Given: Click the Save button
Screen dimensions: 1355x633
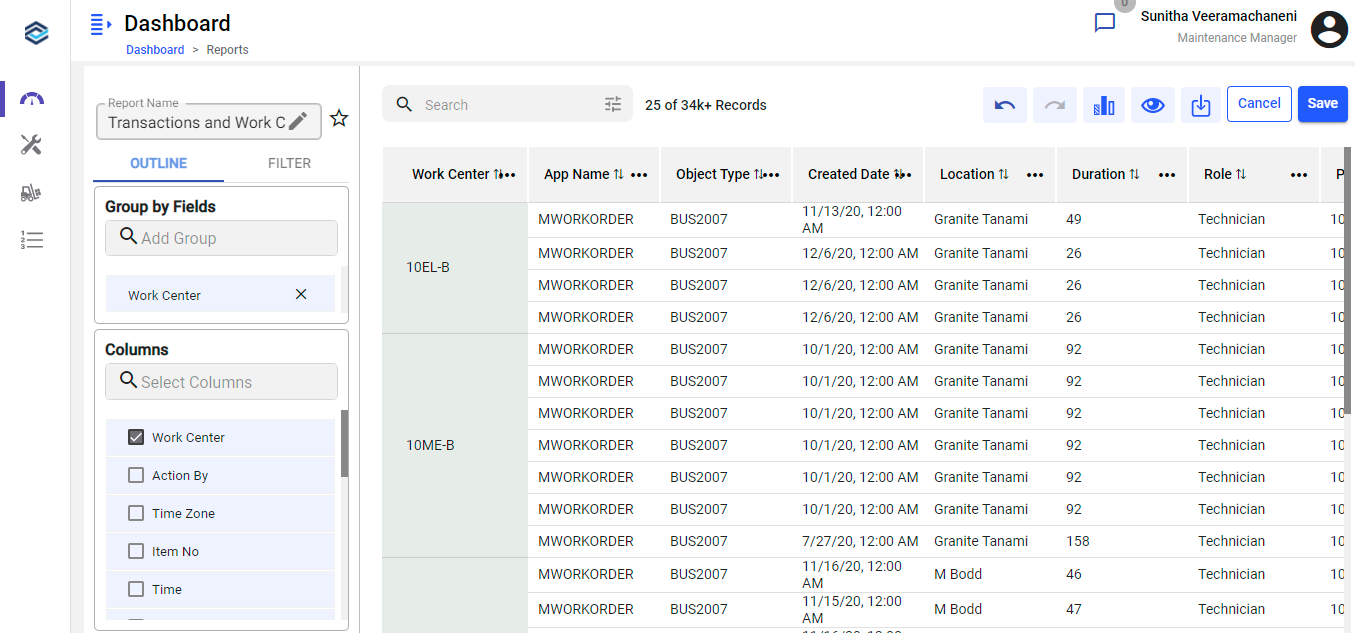Looking at the screenshot, I should [1322, 104].
